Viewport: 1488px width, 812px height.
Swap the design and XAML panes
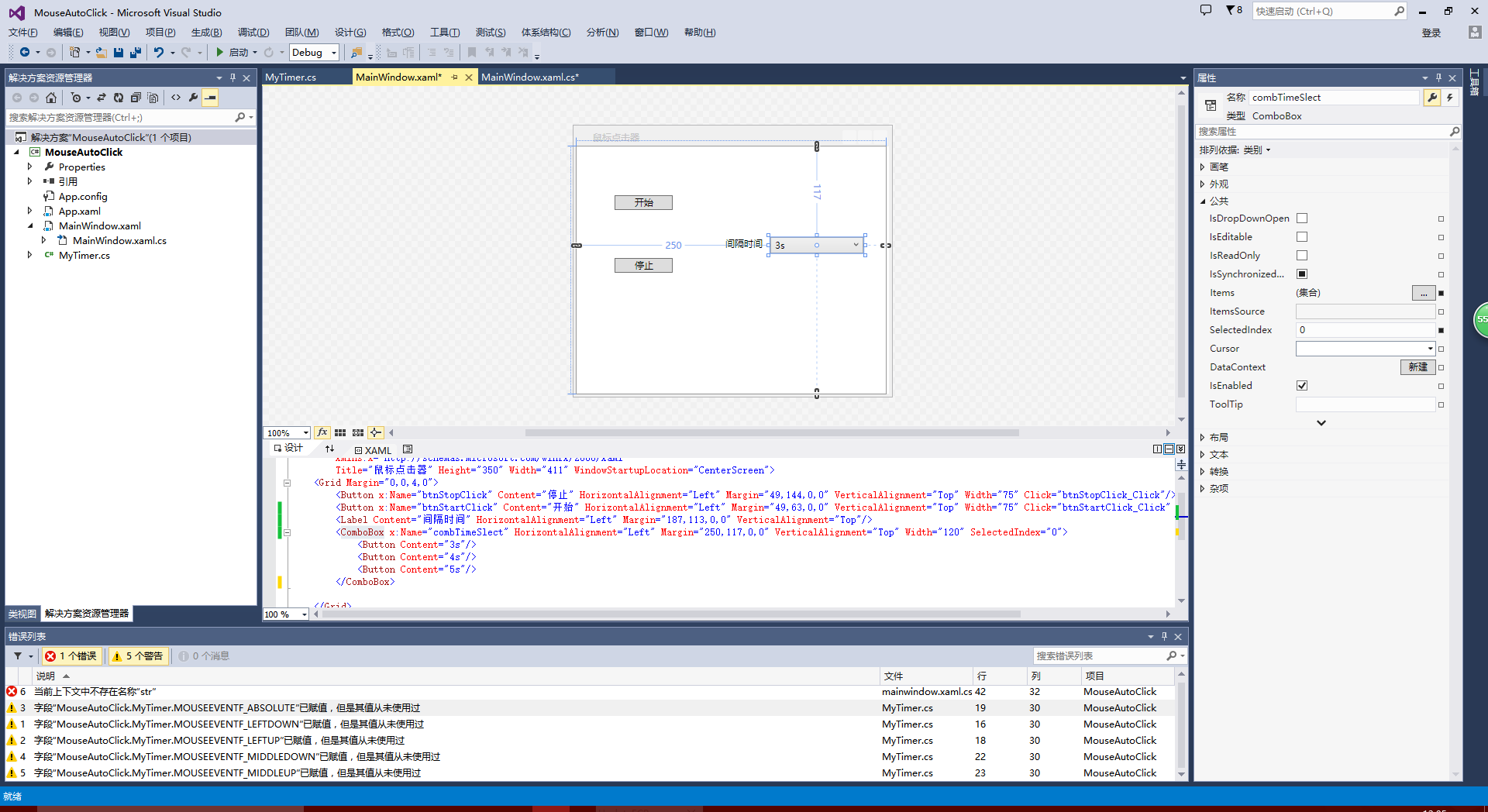(x=329, y=449)
